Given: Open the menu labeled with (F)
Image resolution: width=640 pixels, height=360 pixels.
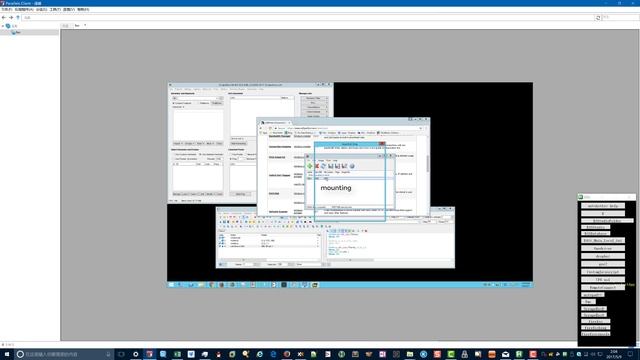Looking at the screenshot, I should coord(7,9).
